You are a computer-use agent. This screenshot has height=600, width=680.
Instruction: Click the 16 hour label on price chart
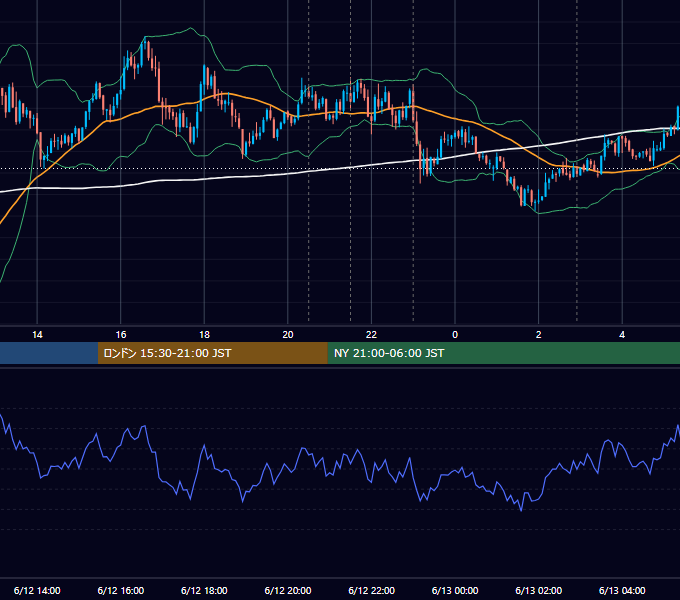tap(121, 335)
